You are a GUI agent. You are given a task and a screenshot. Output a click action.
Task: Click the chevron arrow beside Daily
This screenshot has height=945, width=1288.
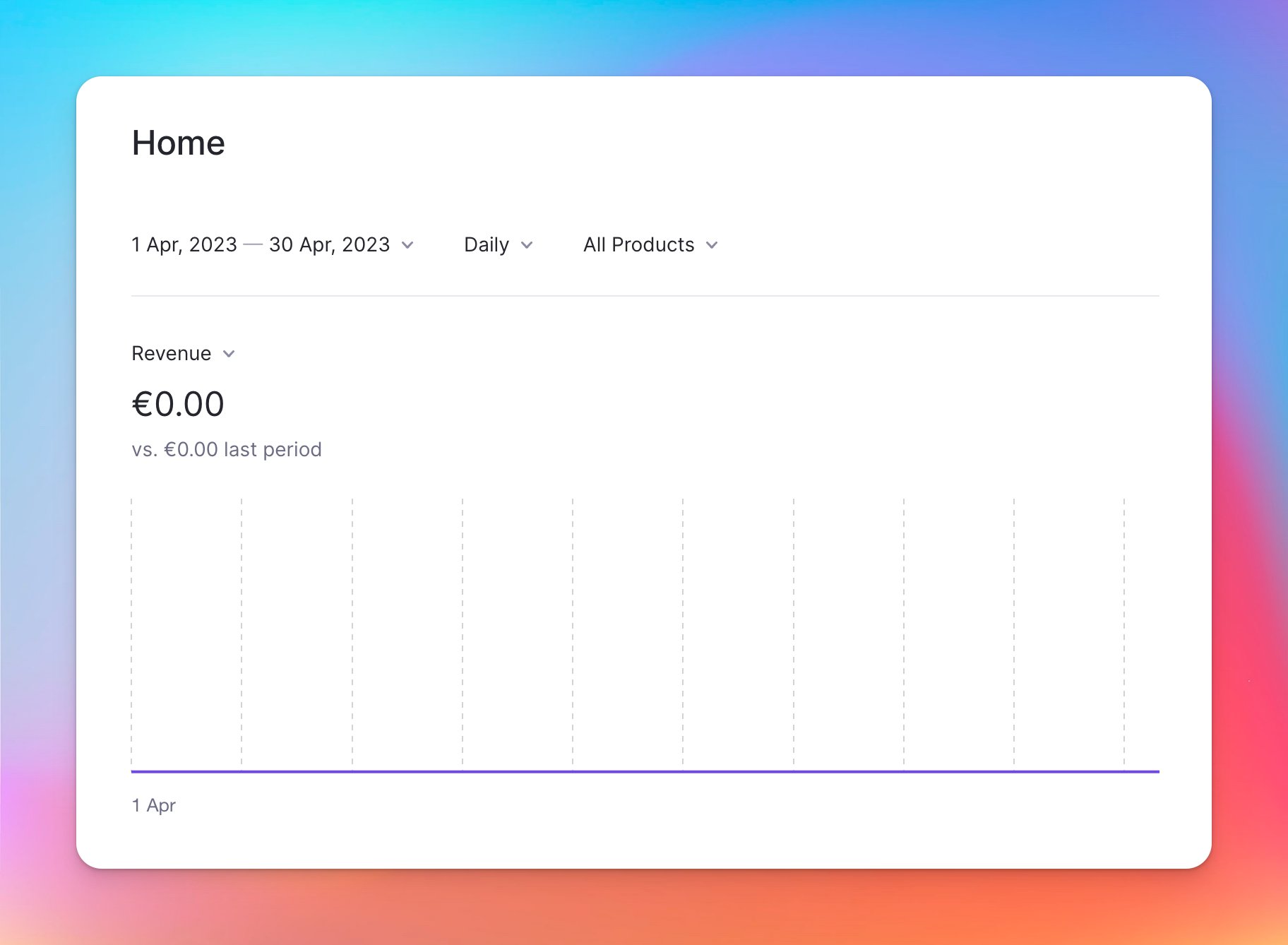pyautogui.click(x=527, y=245)
